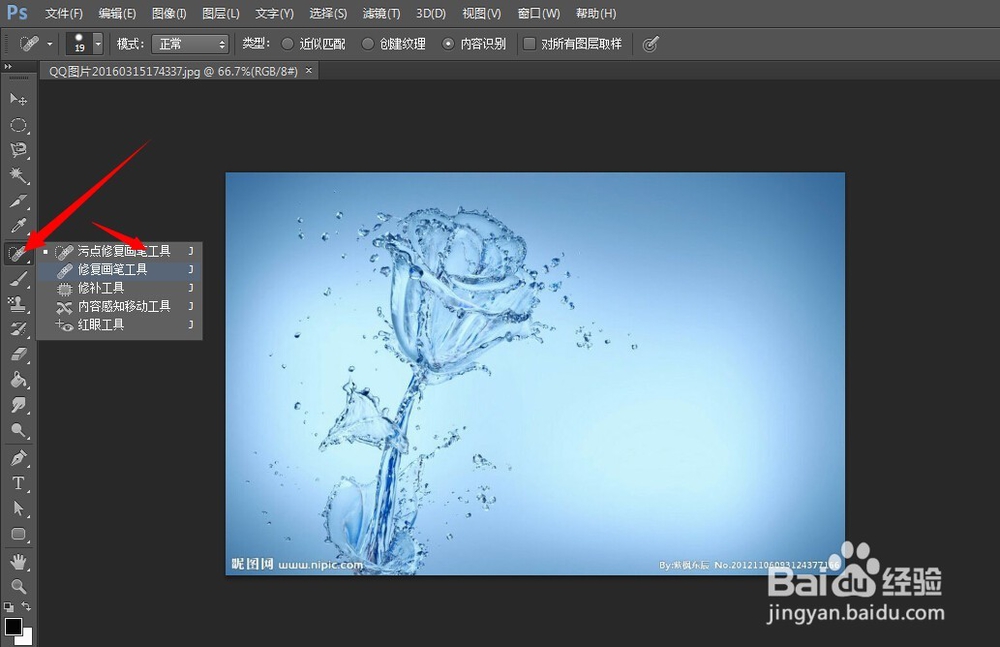This screenshot has height=647, width=1000.
Task: Click the Spot Healing Brush toolbar icon
Action: pos(18,253)
